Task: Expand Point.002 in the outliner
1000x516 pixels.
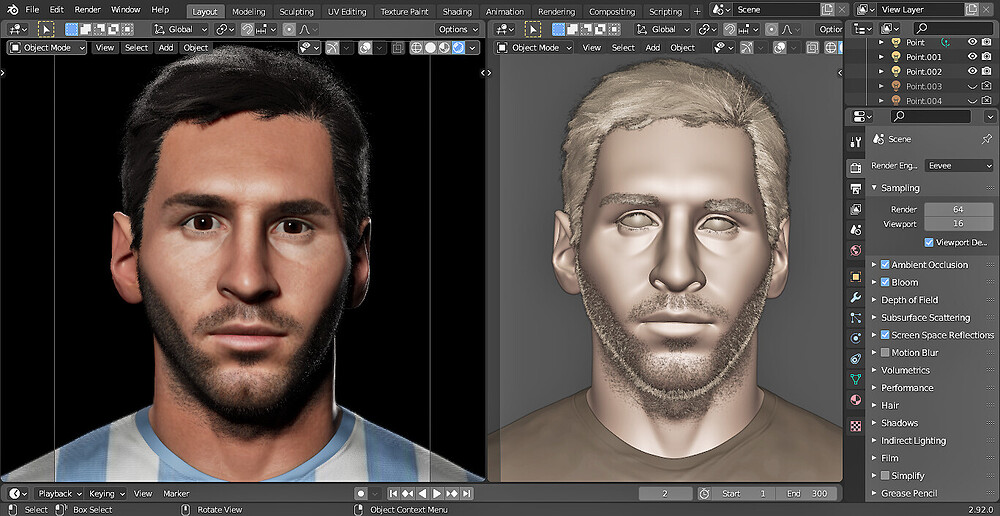Action: tap(881, 71)
